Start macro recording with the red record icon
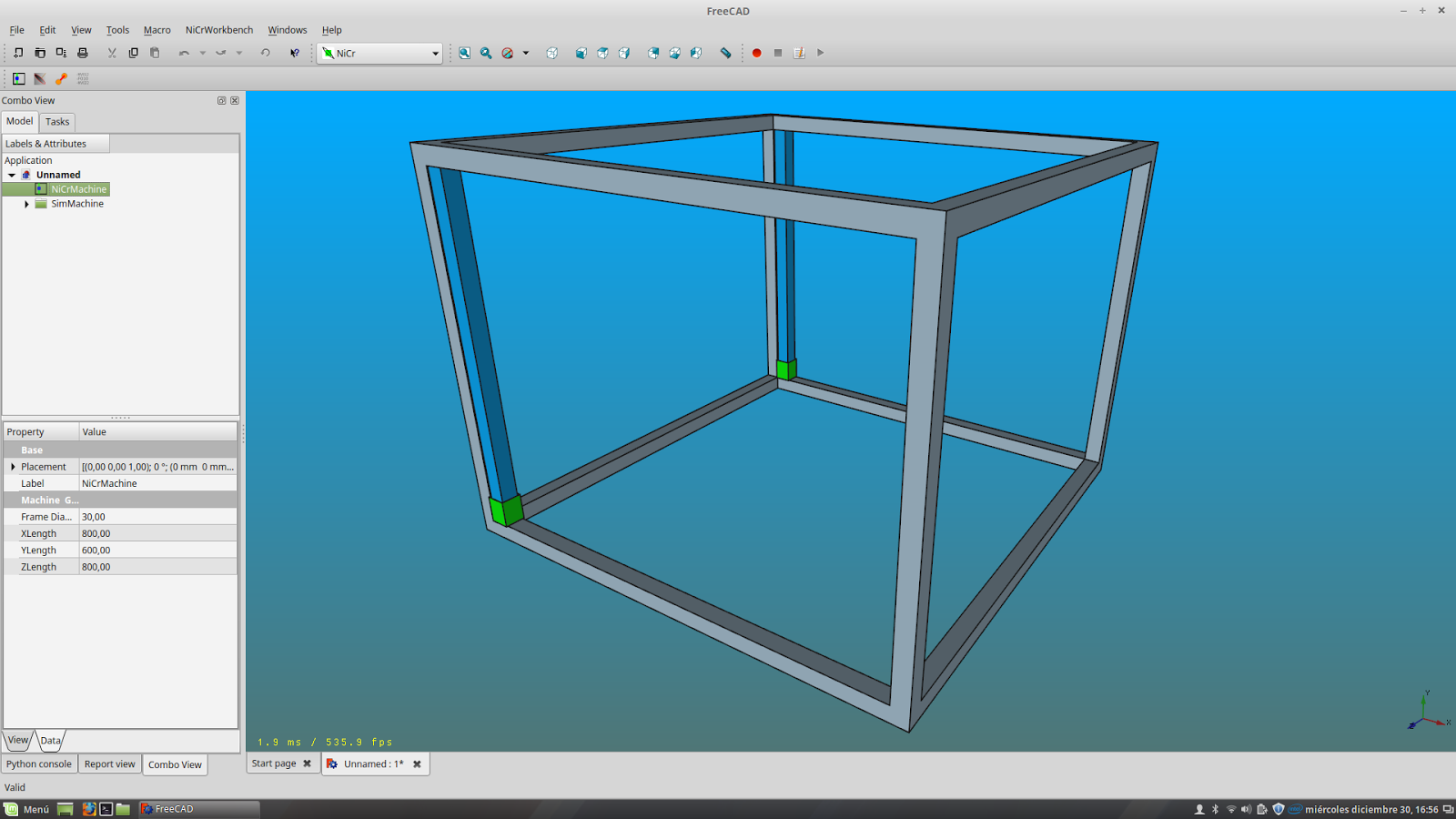Screen dimensions: 1456x819 (x=756, y=53)
